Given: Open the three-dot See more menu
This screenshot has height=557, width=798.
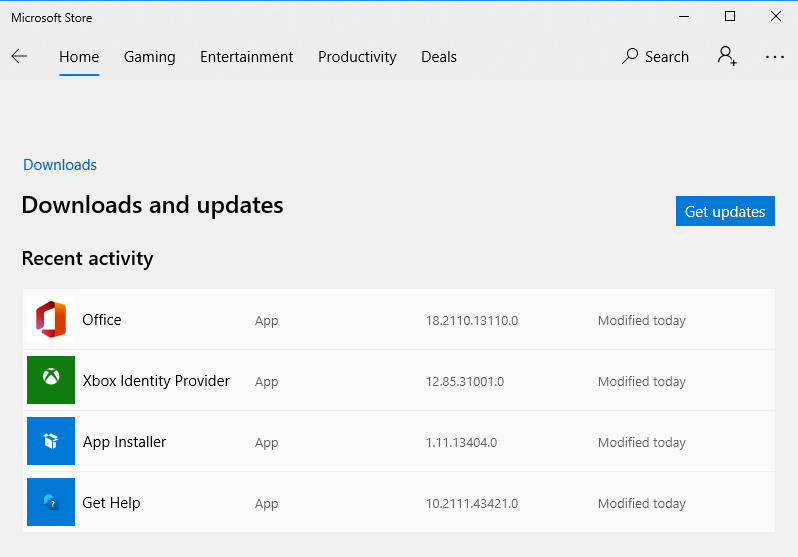Looking at the screenshot, I should [775, 57].
